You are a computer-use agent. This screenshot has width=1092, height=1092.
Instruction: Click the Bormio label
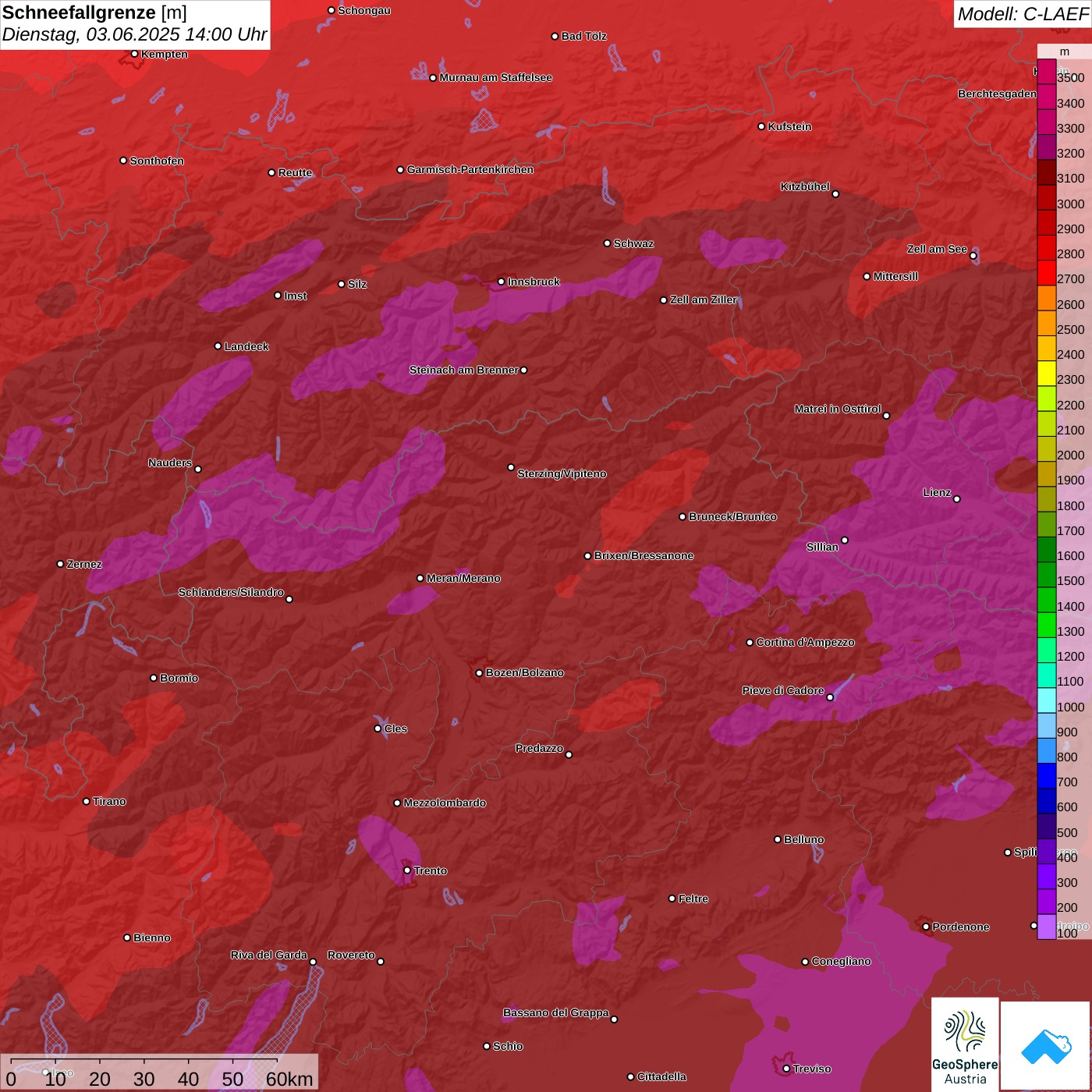click(x=179, y=678)
